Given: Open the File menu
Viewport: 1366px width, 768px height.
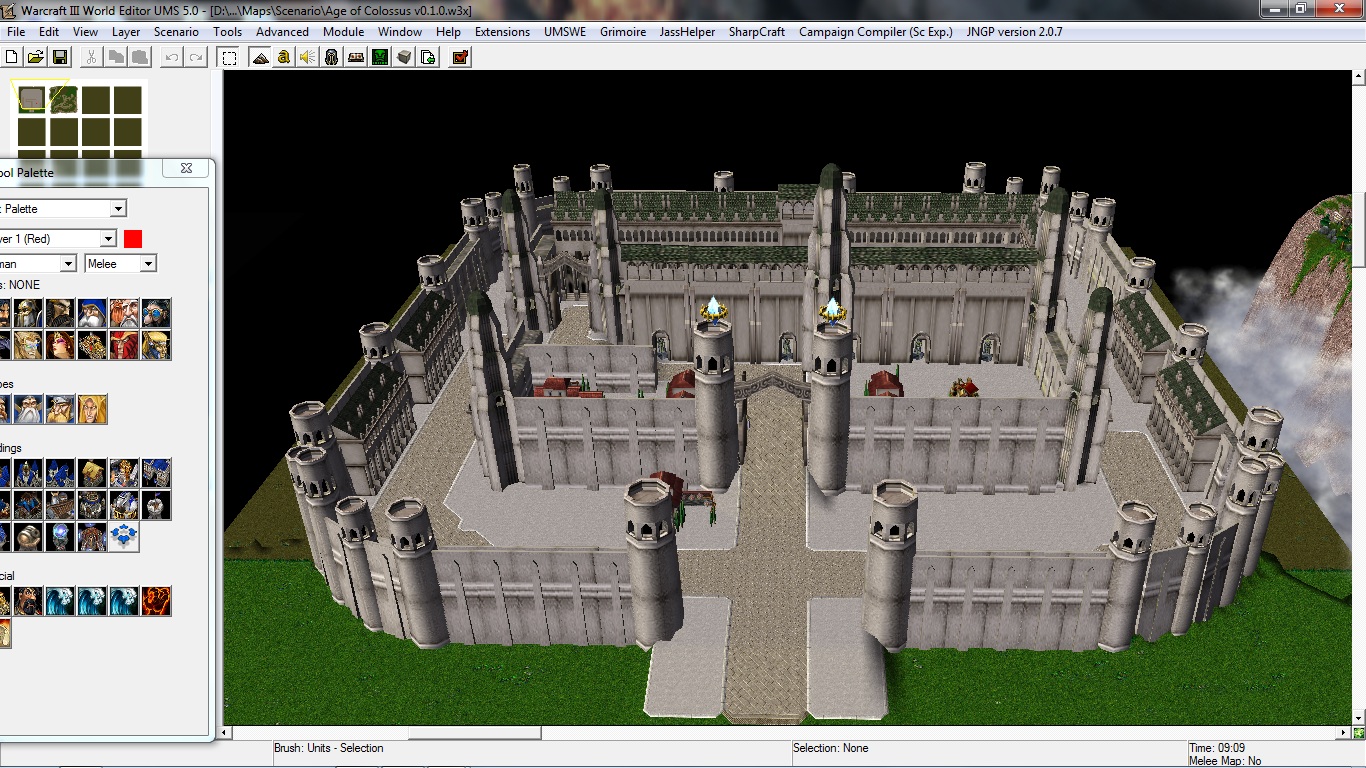Looking at the screenshot, I should click(x=16, y=32).
